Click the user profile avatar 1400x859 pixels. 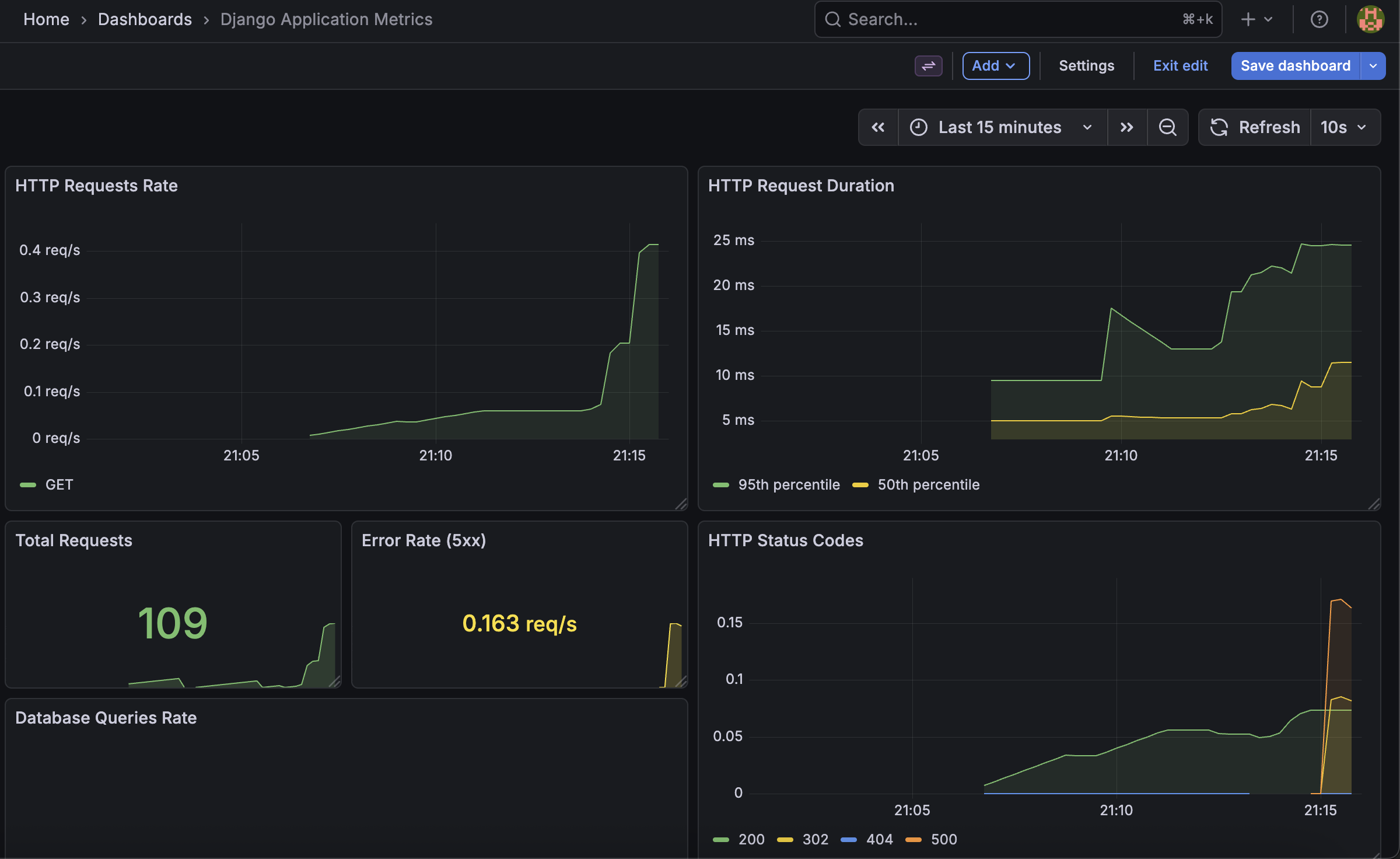tap(1370, 19)
